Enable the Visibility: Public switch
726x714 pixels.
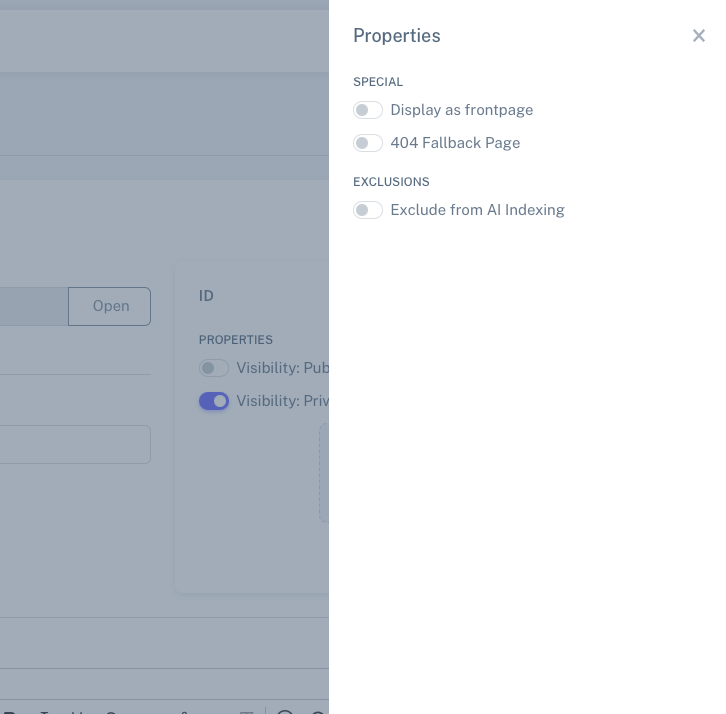[214, 368]
